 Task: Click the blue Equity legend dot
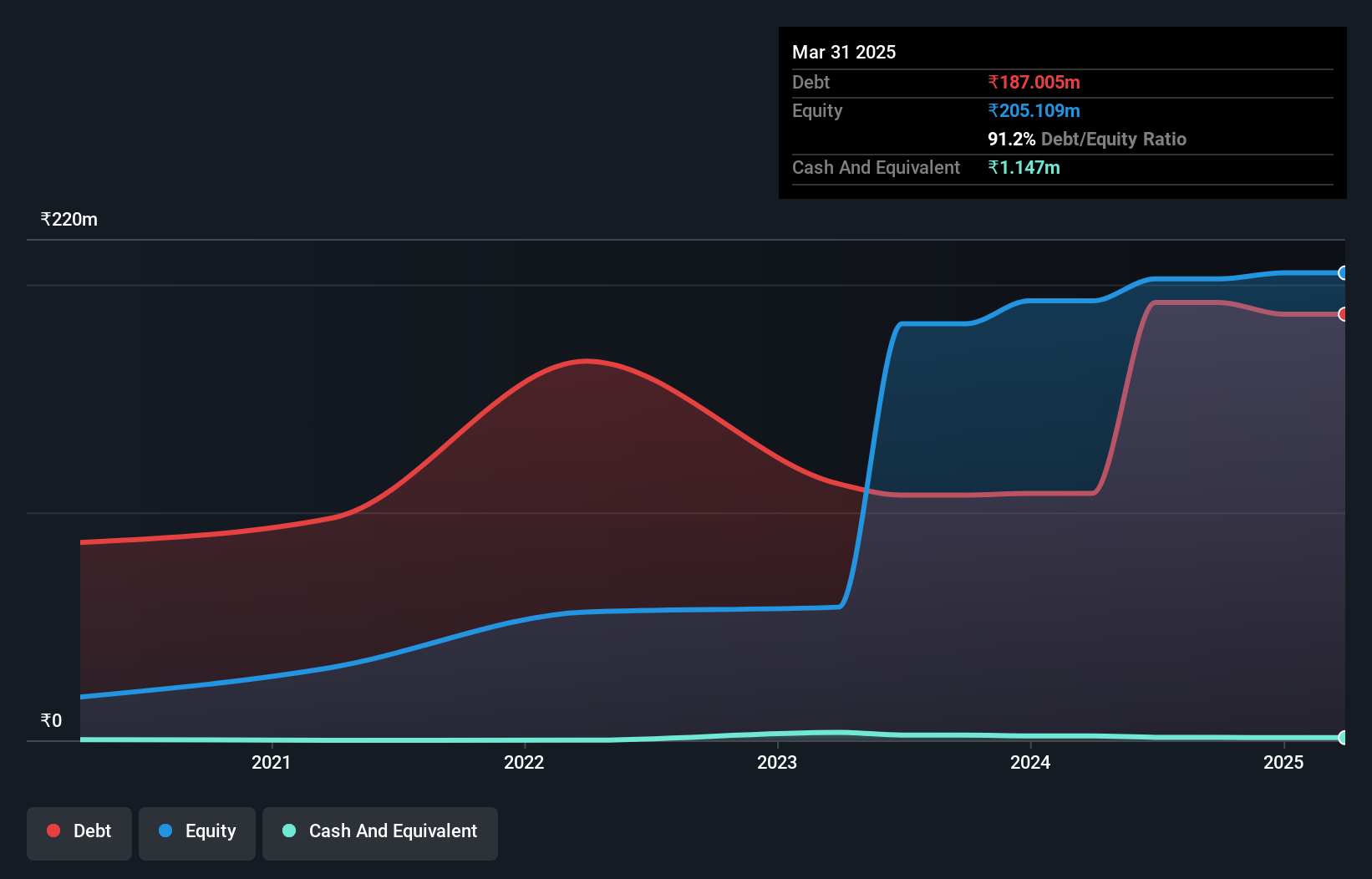pyautogui.click(x=165, y=831)
